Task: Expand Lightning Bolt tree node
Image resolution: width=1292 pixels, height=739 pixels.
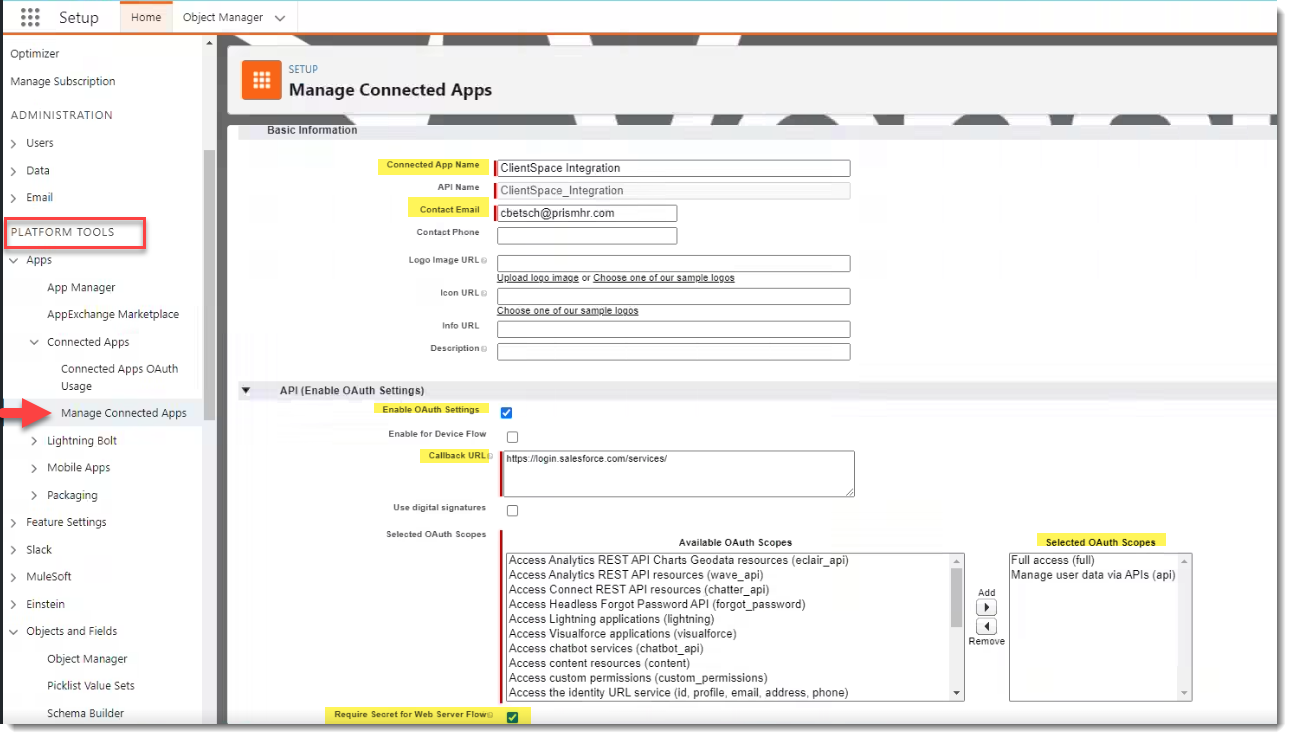Action: pos(35,441)
